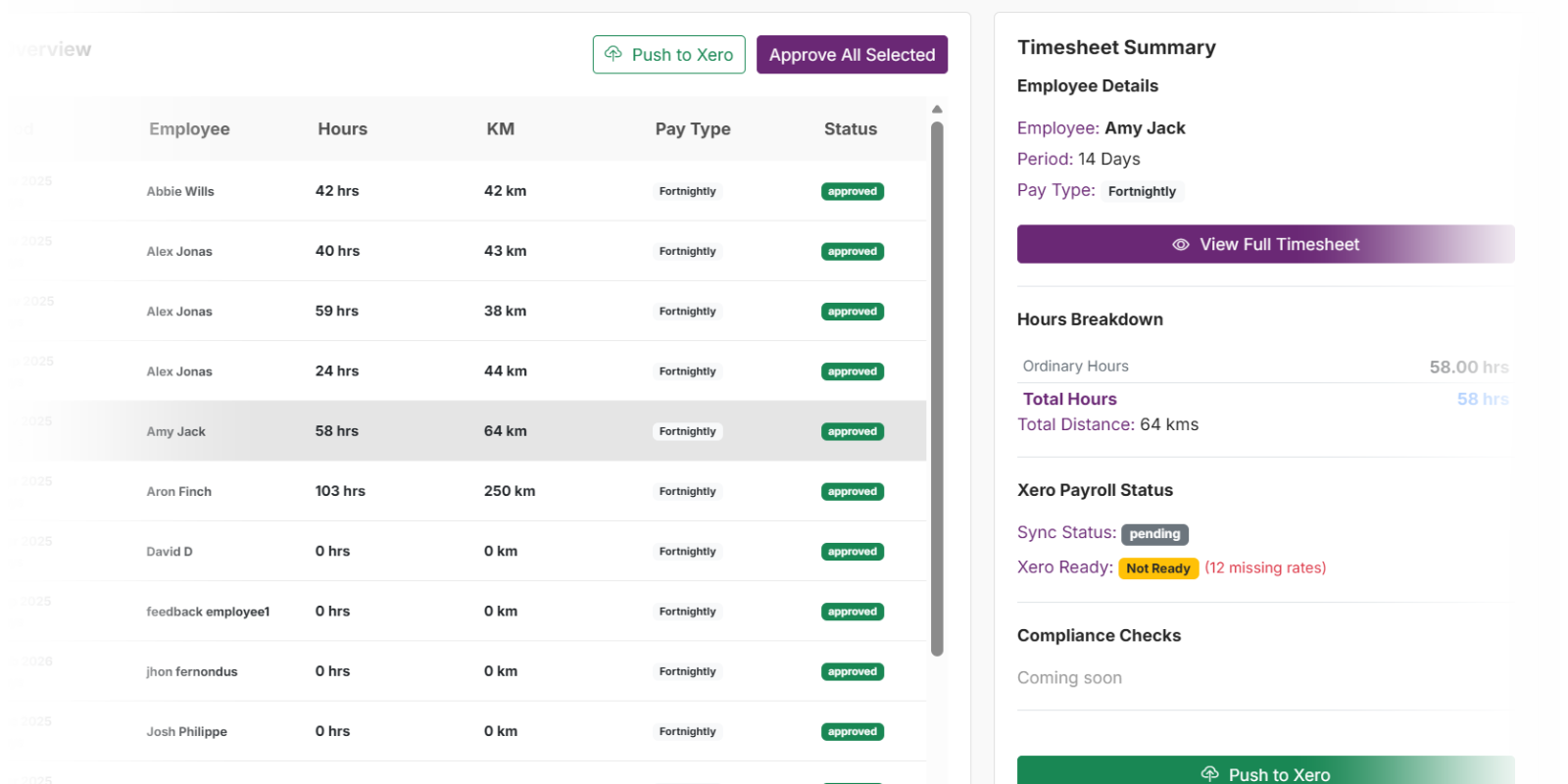Click the Total Hours 58 hrs value
This screenshot has width=1568, height=784.
(1483, 399)
